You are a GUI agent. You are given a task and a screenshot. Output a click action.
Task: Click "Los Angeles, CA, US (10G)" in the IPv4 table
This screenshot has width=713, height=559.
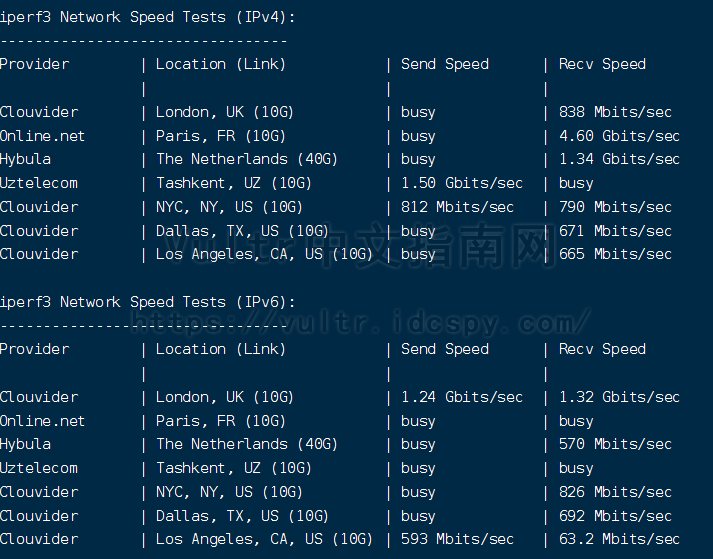click(264, 254)
